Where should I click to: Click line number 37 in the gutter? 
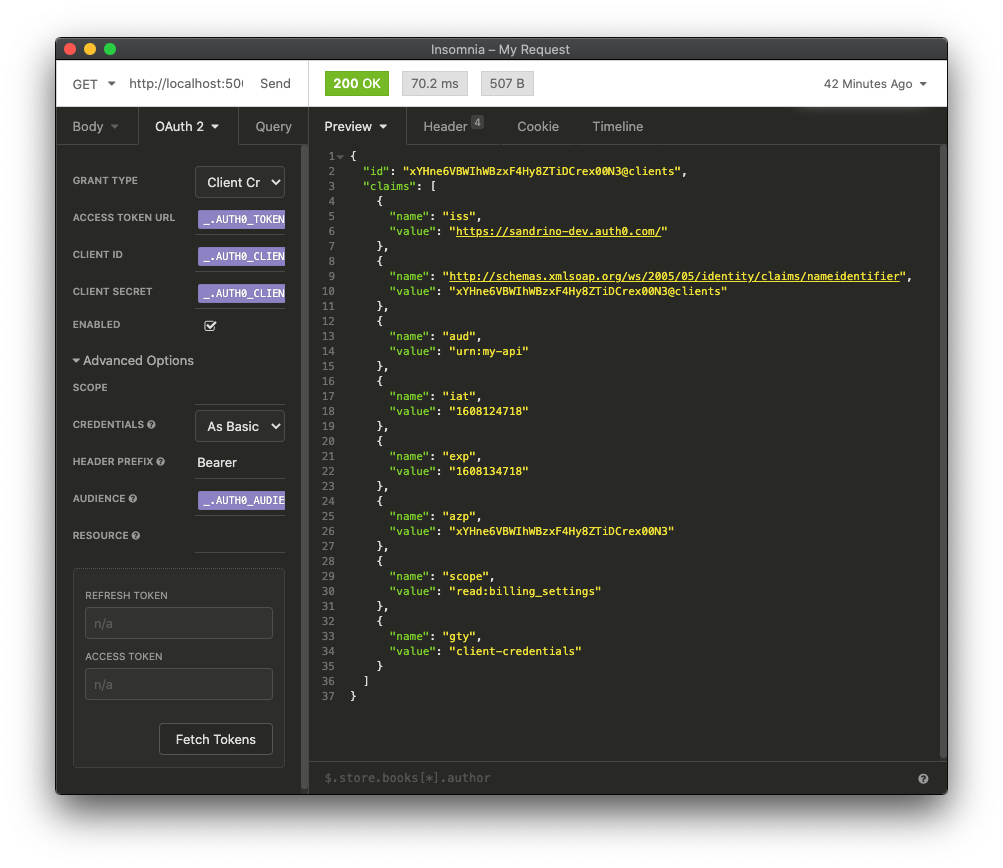(x=328, y=697)
